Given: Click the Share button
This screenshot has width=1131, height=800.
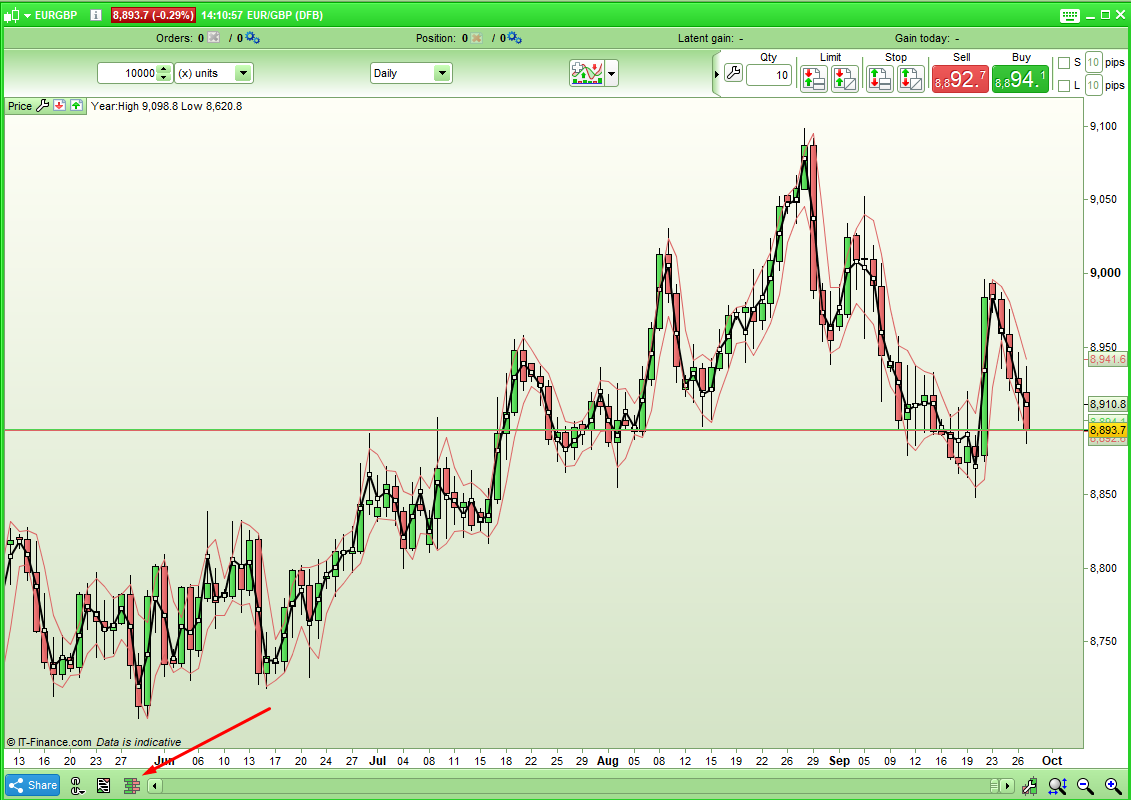Looking at the screenshot, I should pos(32,786).
